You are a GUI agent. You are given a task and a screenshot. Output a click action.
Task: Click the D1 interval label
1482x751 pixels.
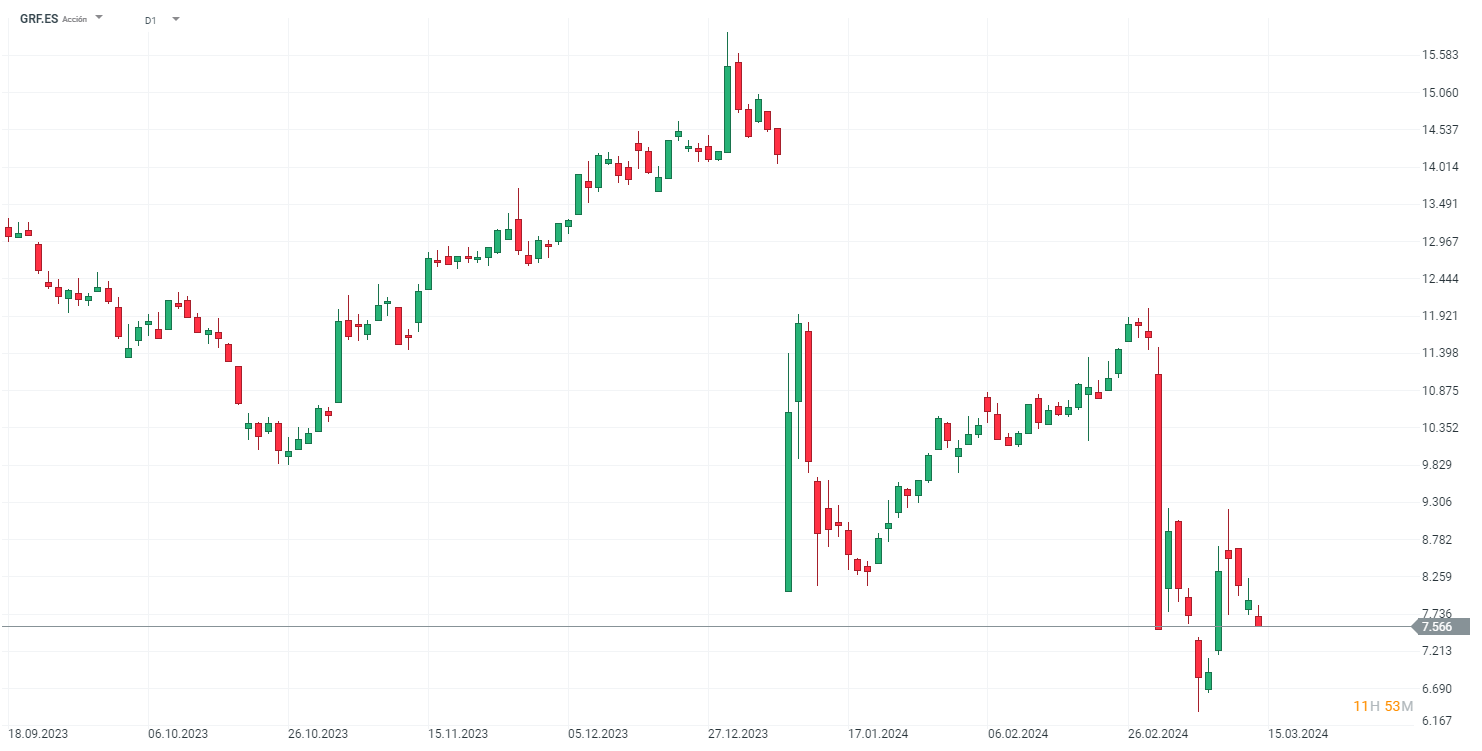[x=150, y=19]
